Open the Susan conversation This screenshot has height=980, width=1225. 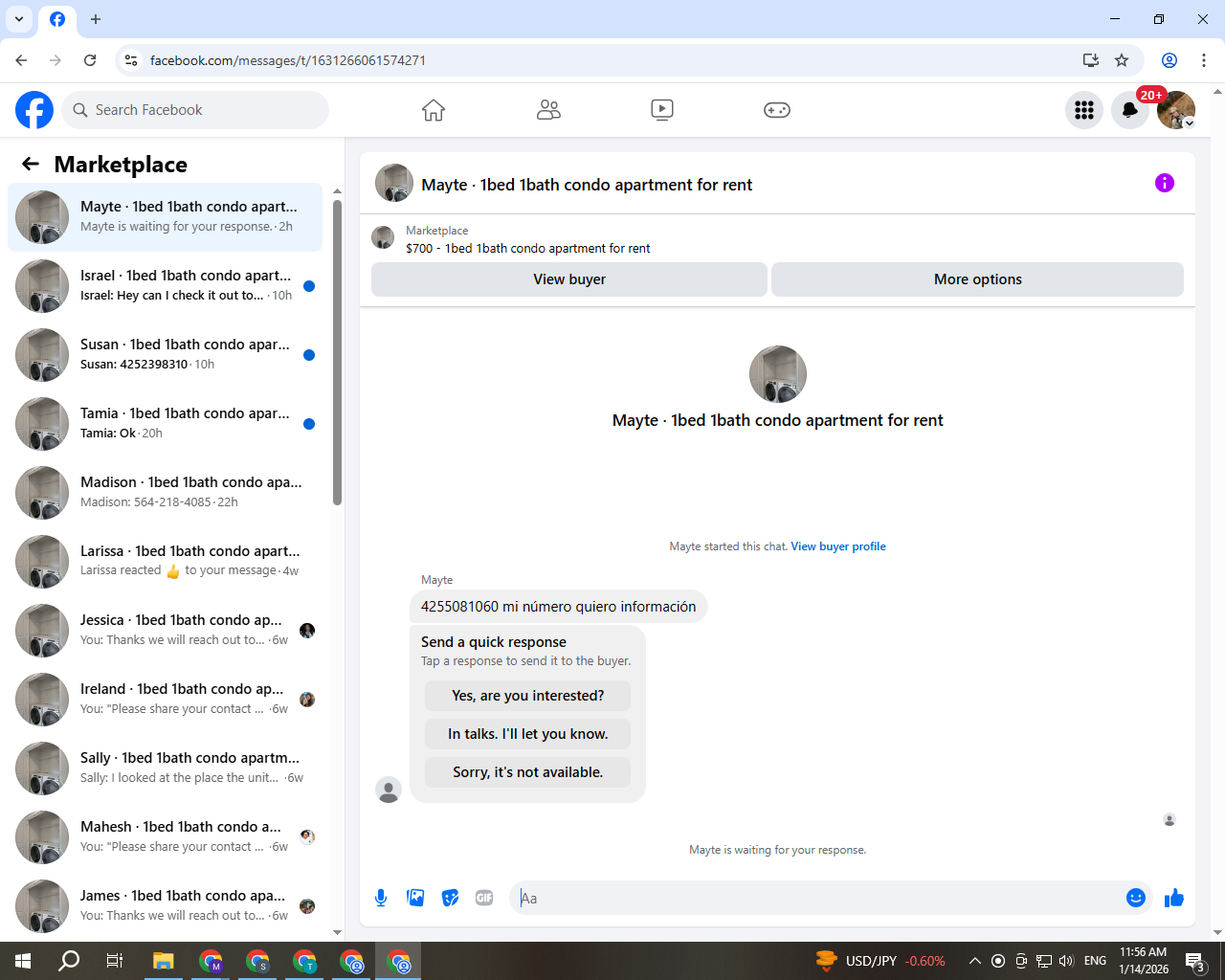click(165, 355)
